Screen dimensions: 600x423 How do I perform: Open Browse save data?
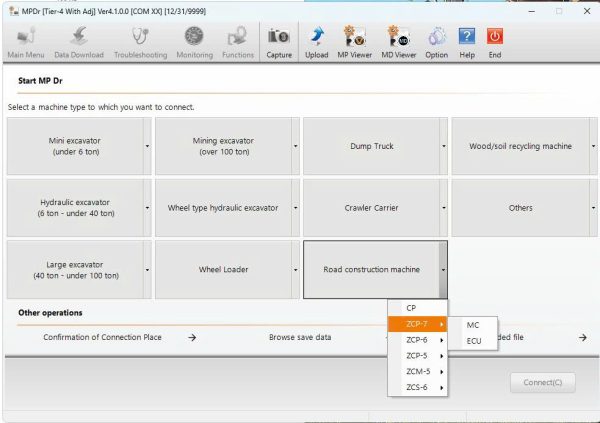point(300,337)
